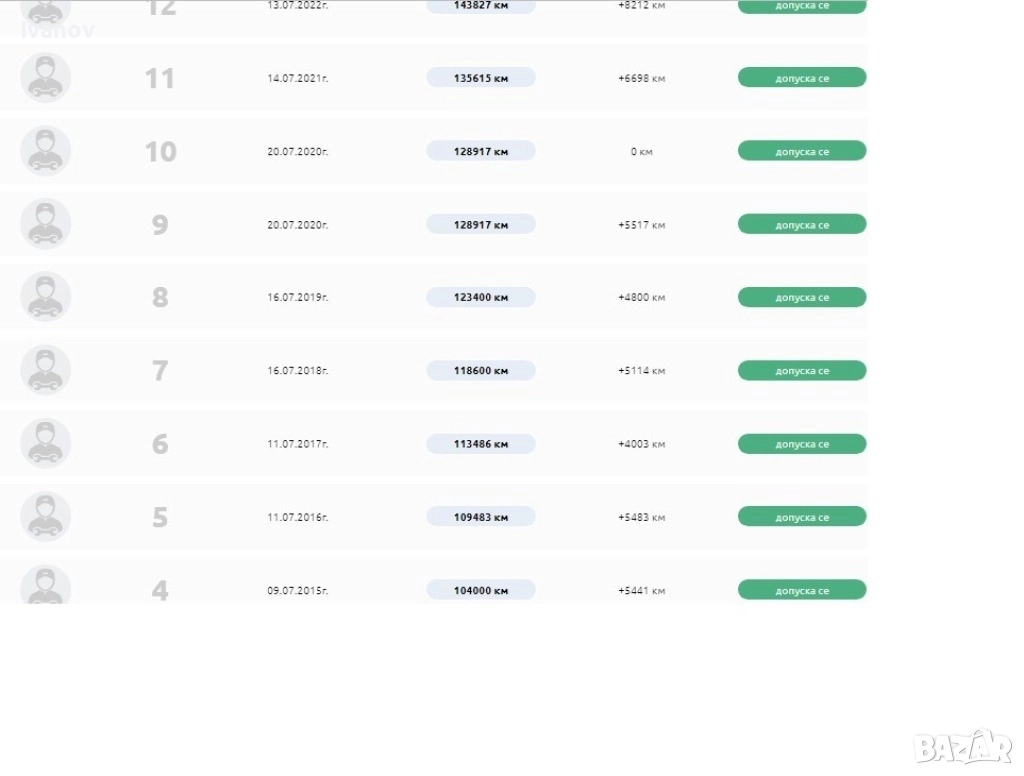This screenshot has height=776, width=1024.
Task: Select the 109483 км mileage badge
Action: 481,517
